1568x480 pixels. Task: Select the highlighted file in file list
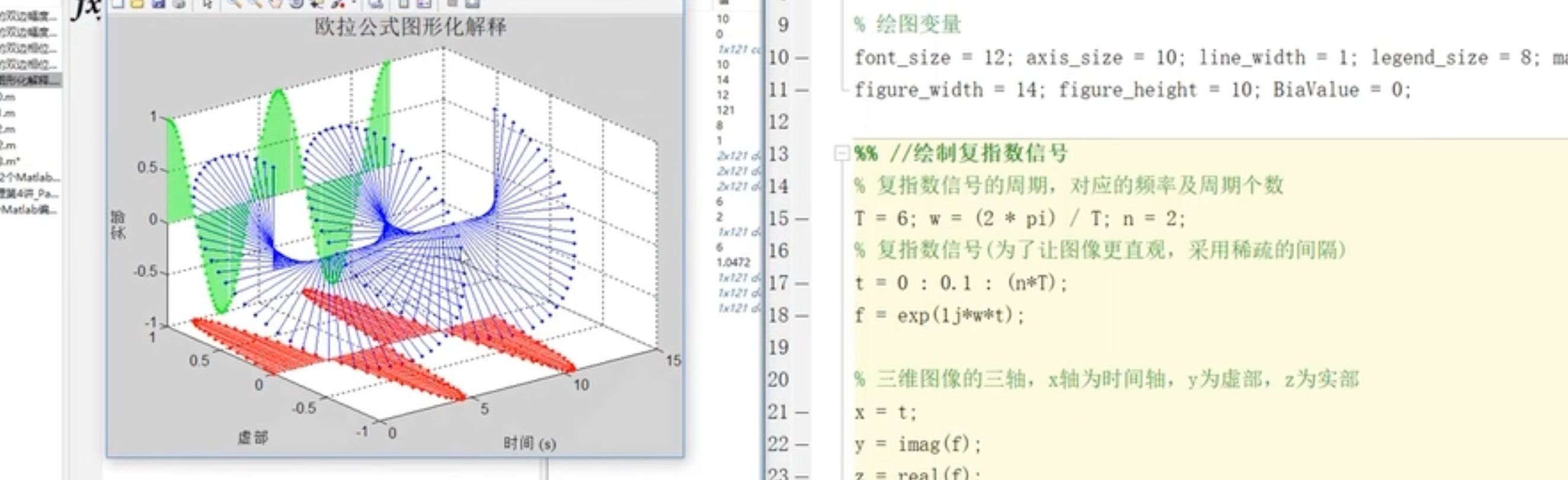30,81
